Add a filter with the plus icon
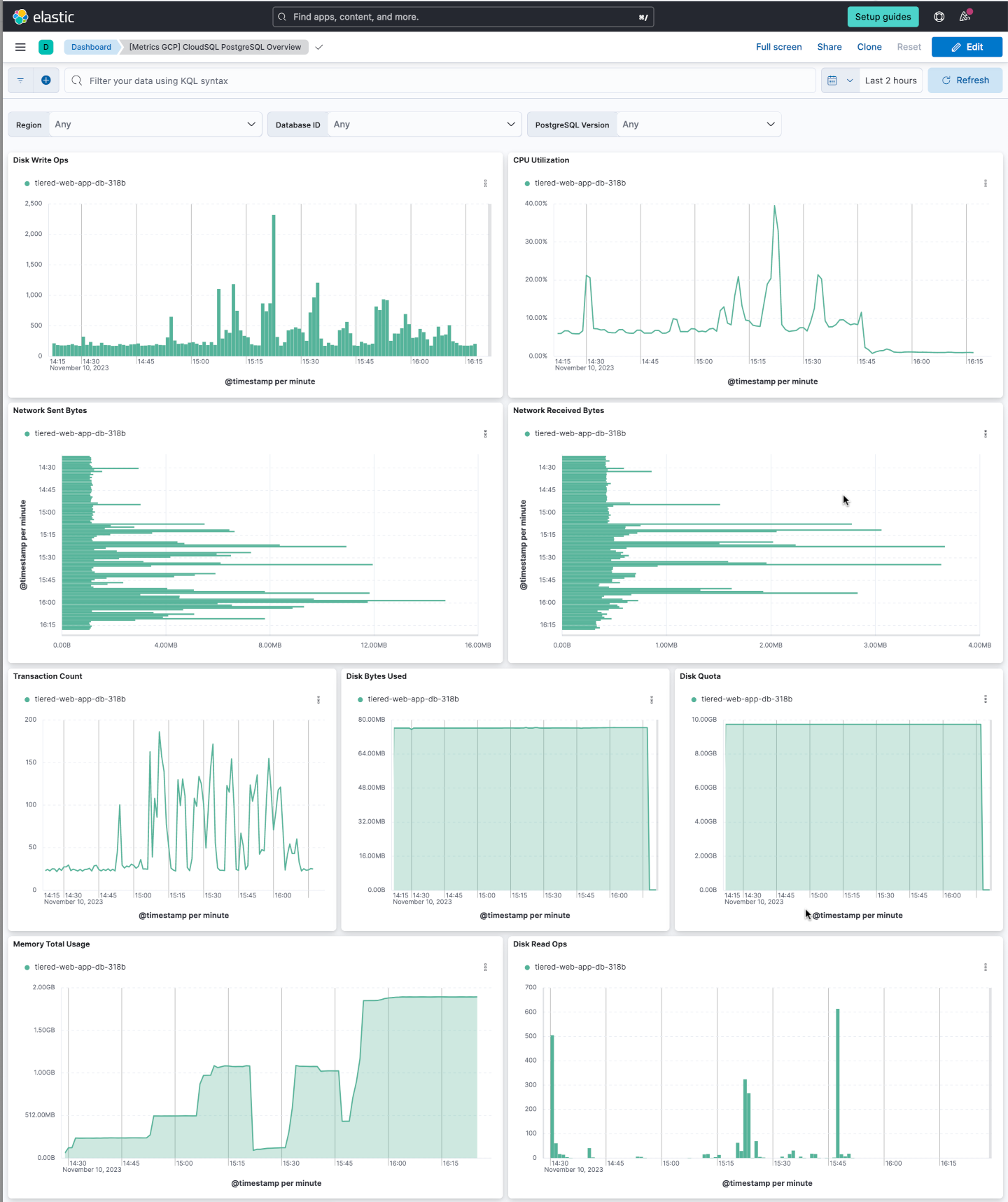 (x=46, y=81)
